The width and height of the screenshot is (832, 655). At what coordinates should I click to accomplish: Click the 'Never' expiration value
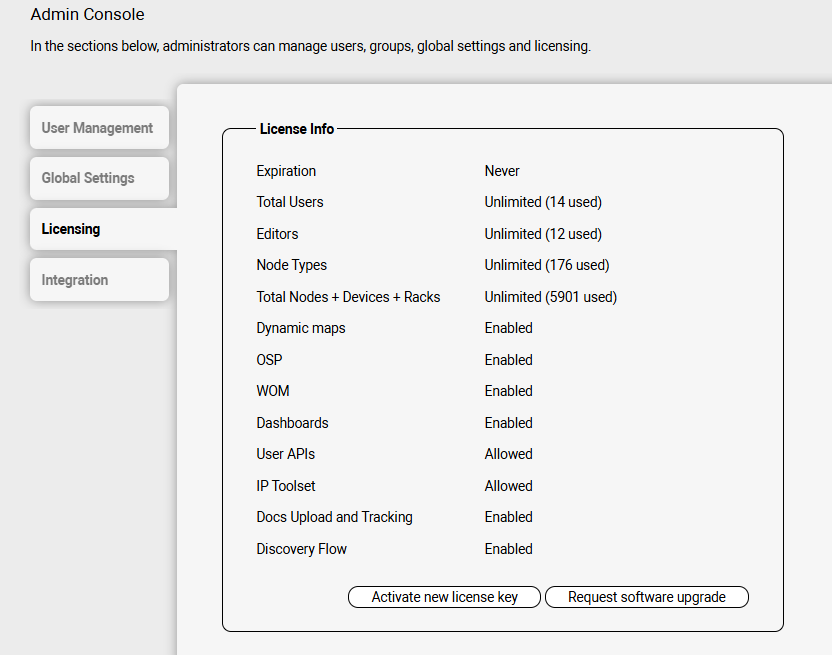(x=502, y=171)
